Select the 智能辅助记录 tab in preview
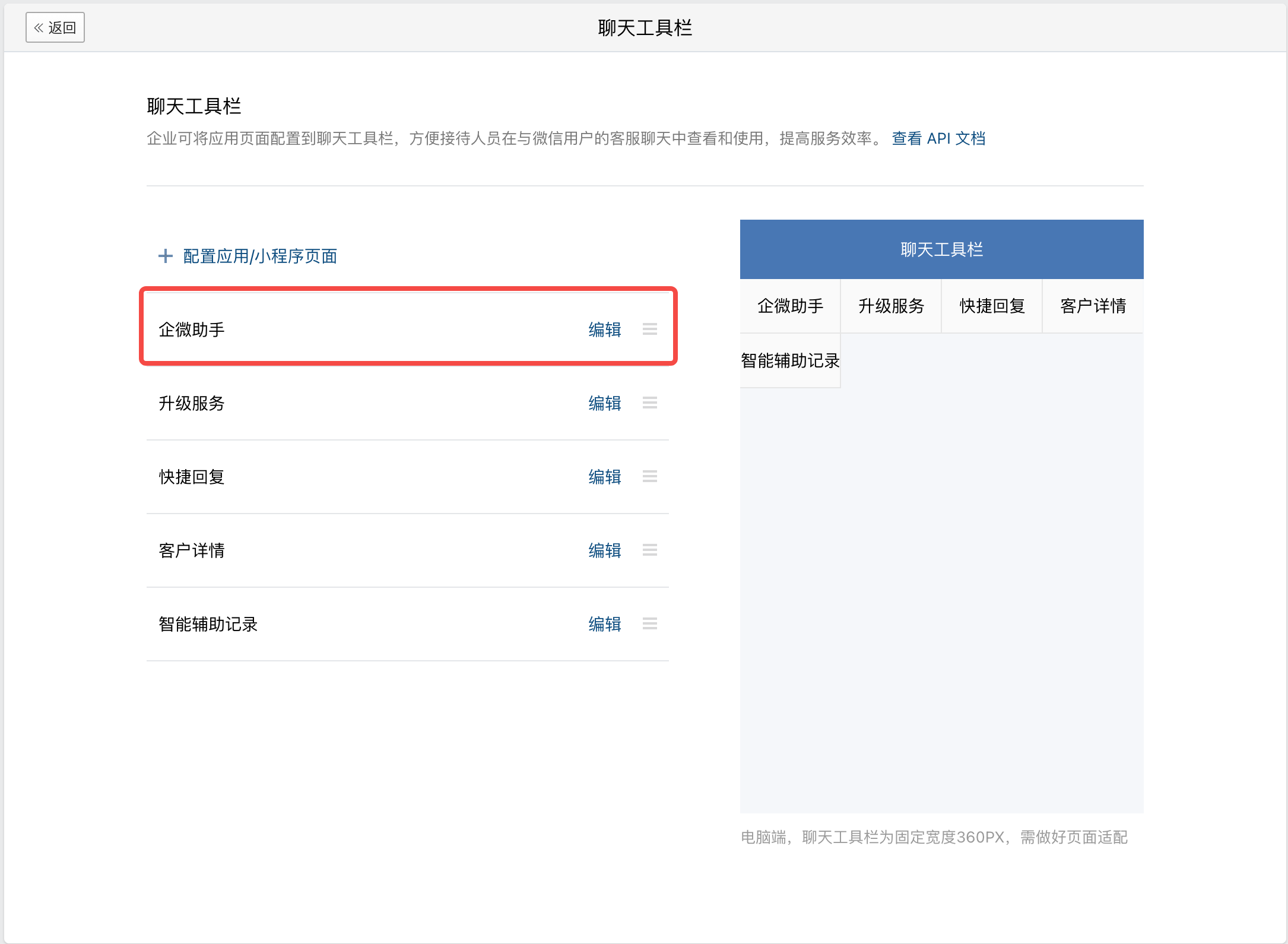 (790, 360)
